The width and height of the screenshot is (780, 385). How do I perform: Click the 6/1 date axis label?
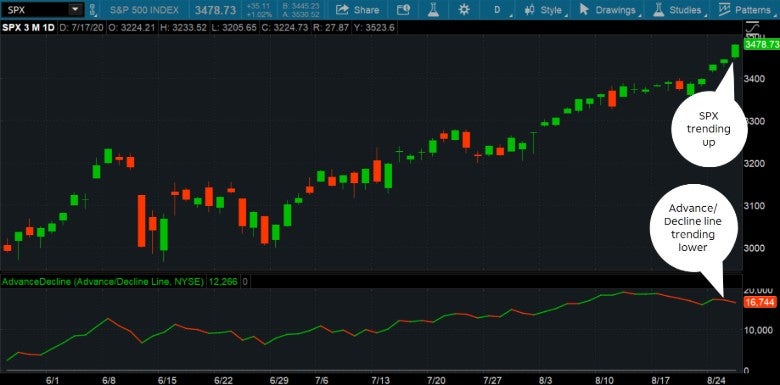coord(53,380)
